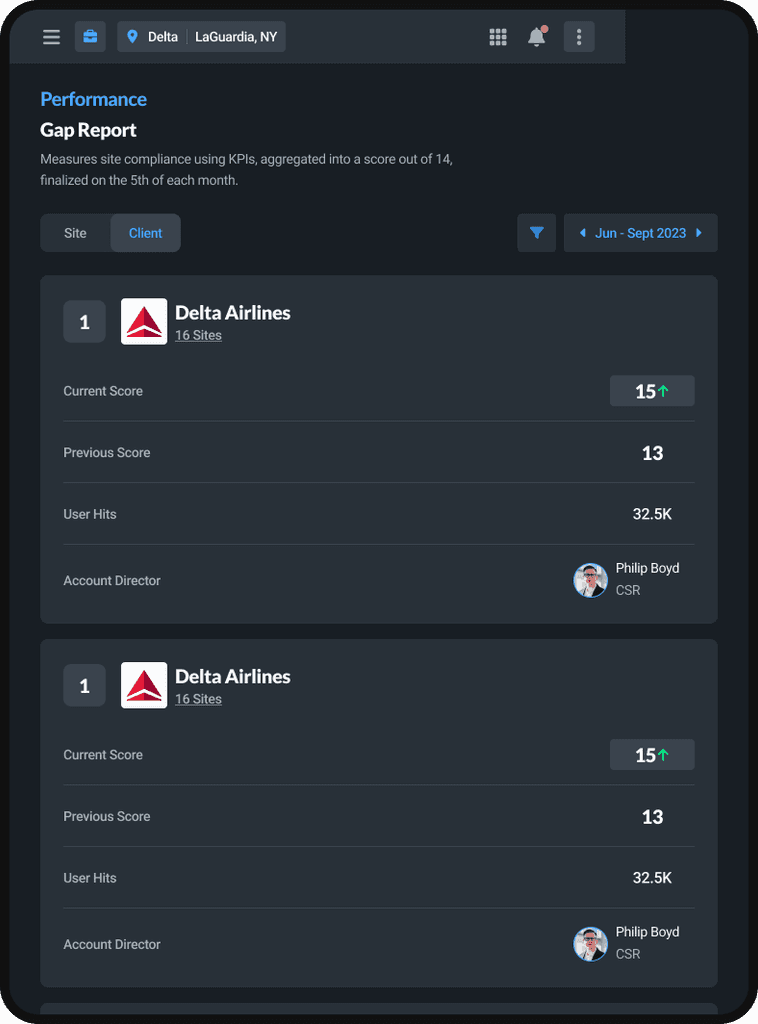Click Philip Boyd avatar in second card
Image resolution: width=758 pixels, height=1024 pixels.
pos(591,944)
